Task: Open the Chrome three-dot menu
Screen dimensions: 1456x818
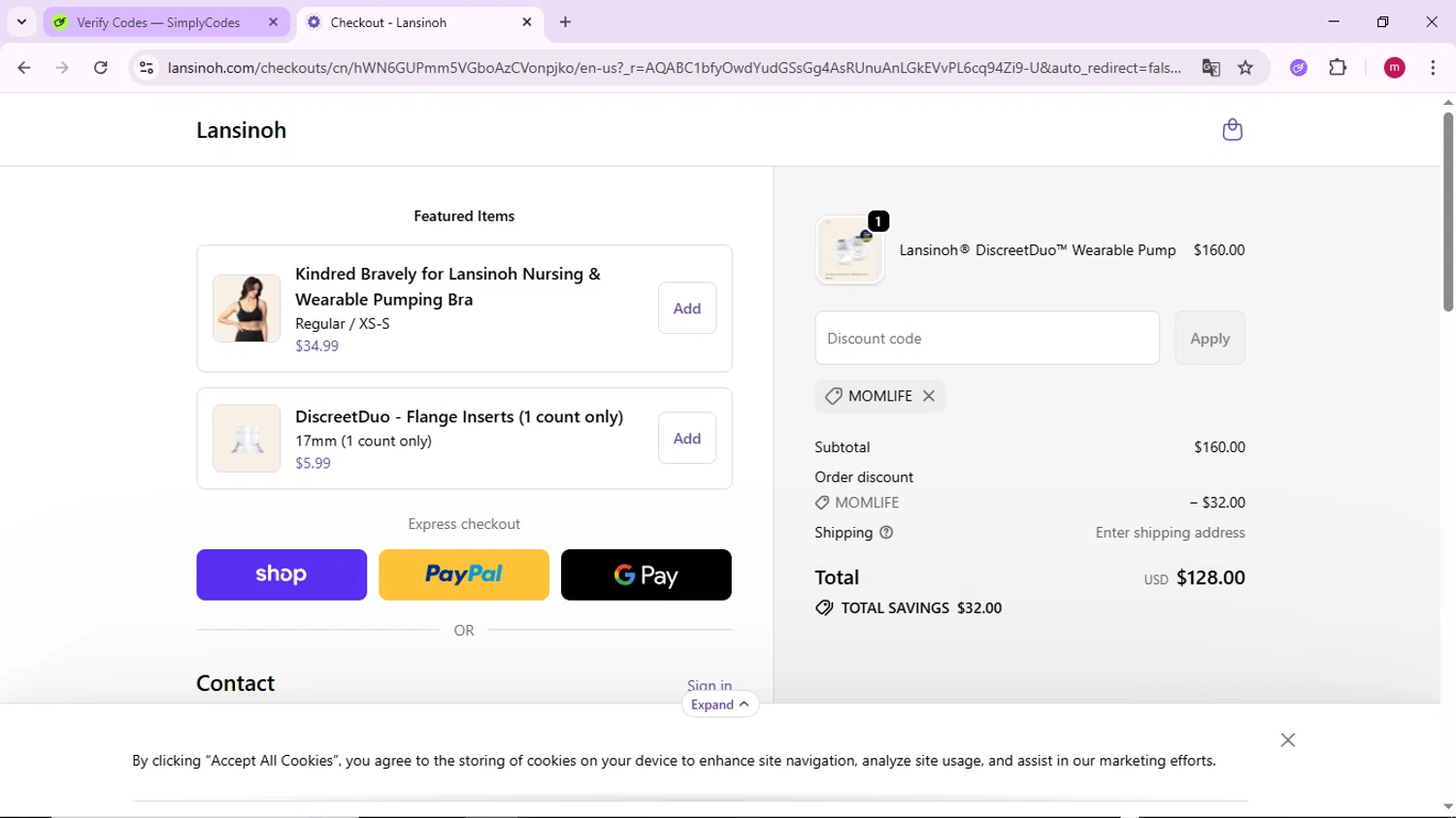Action: pos(1433,68)
